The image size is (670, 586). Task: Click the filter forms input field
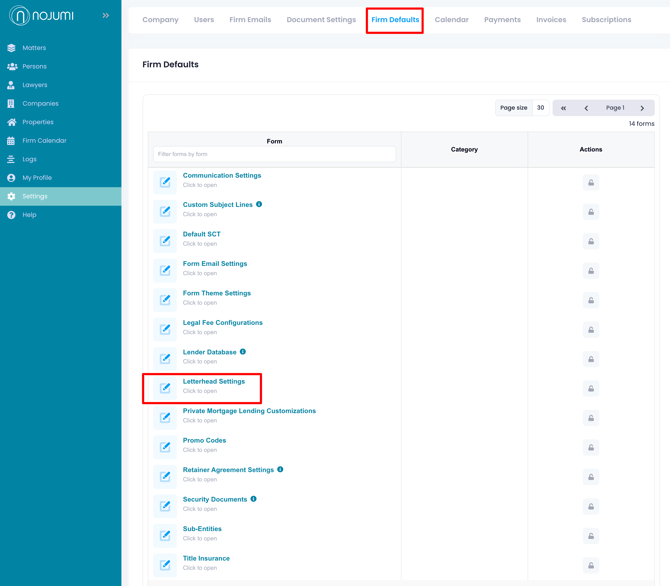274,154
